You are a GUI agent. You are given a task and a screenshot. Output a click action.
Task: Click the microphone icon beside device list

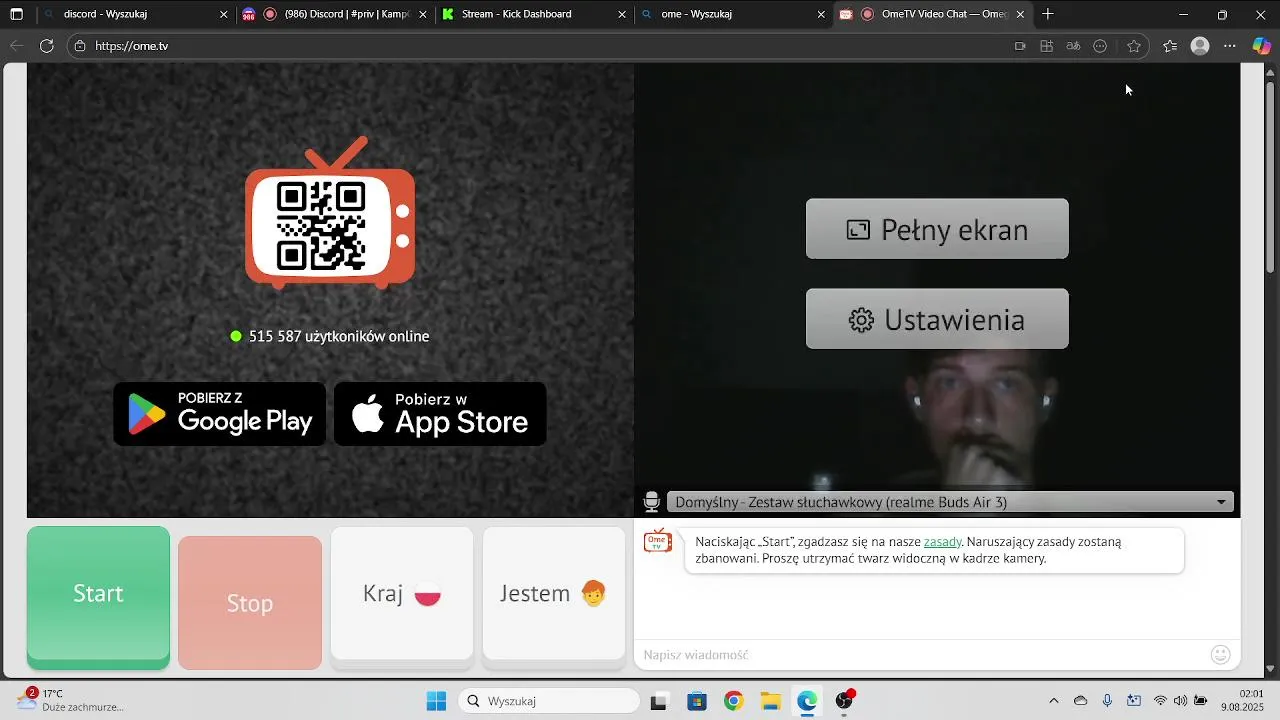coord(652,502)
